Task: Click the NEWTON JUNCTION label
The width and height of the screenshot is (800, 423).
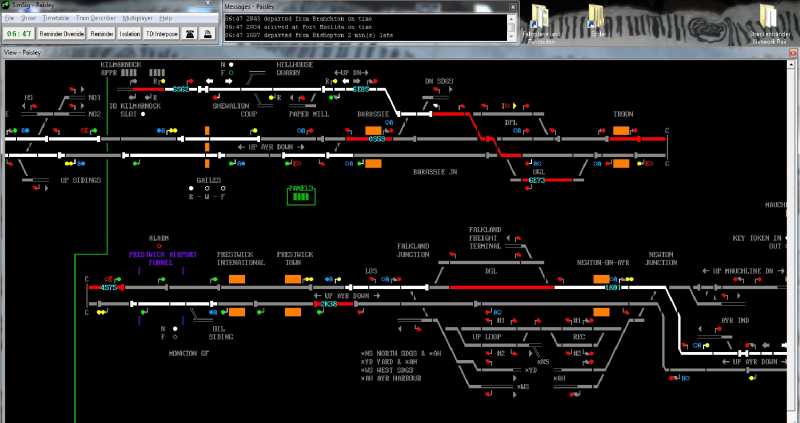Action: click(661, 259)
